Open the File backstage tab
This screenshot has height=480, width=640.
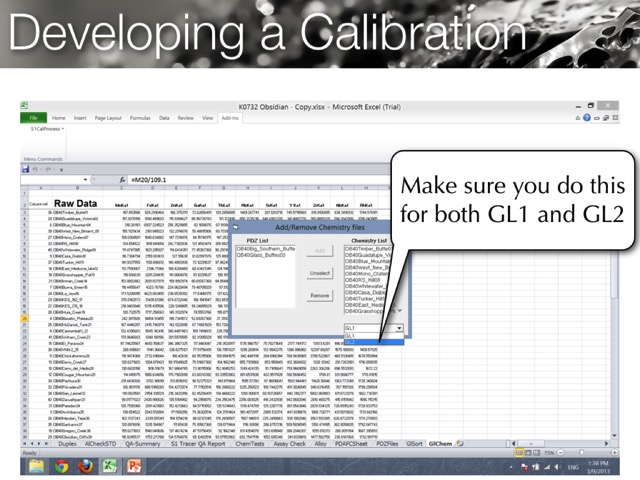(x=33, y=117)
